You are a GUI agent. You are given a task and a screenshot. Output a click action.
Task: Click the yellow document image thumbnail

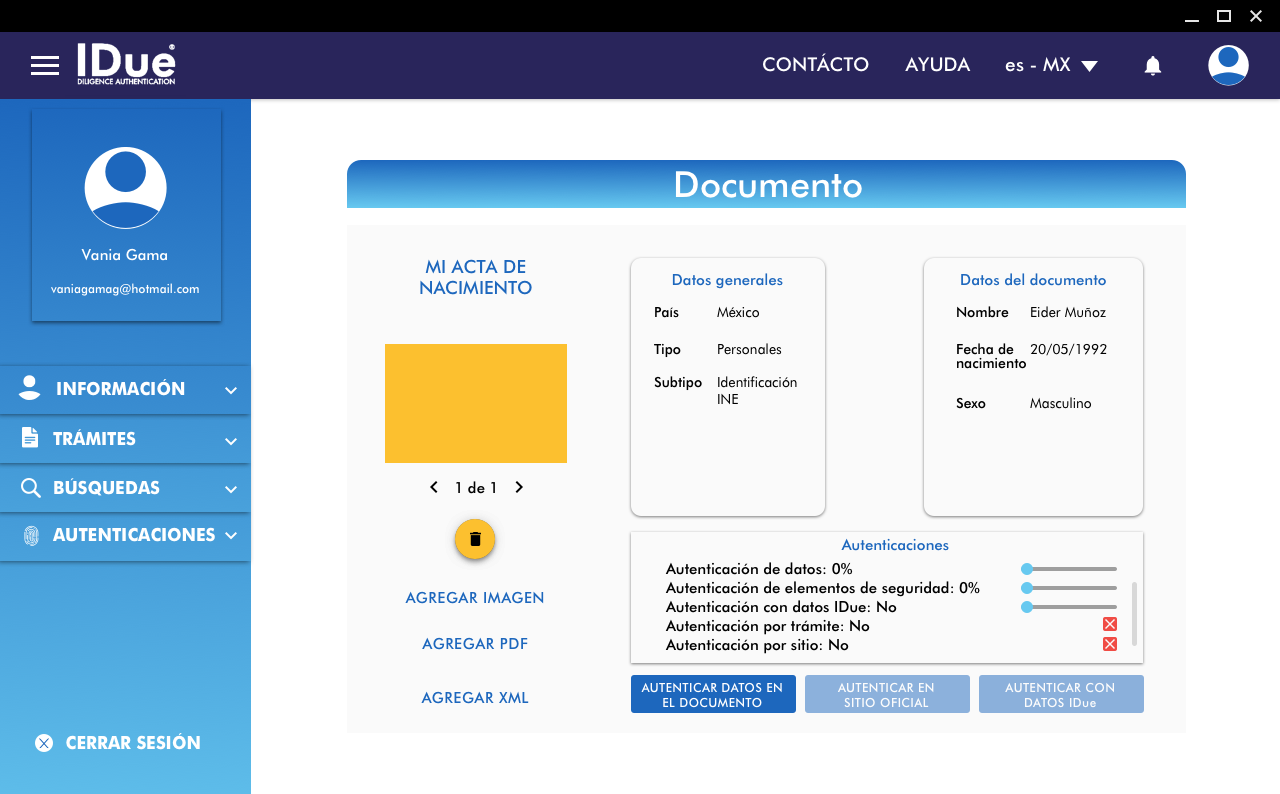[x=476, y=403]
